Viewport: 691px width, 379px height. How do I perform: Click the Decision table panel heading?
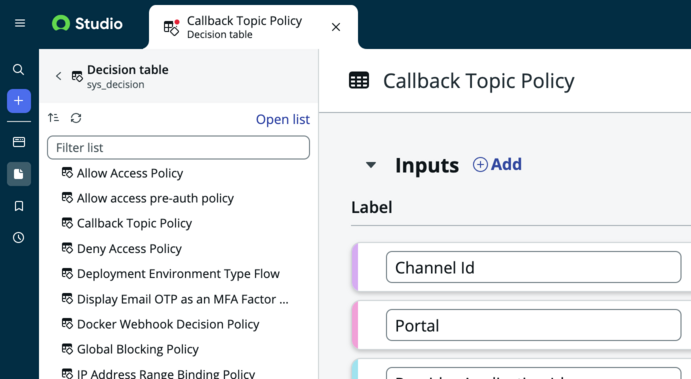point(128,70)
